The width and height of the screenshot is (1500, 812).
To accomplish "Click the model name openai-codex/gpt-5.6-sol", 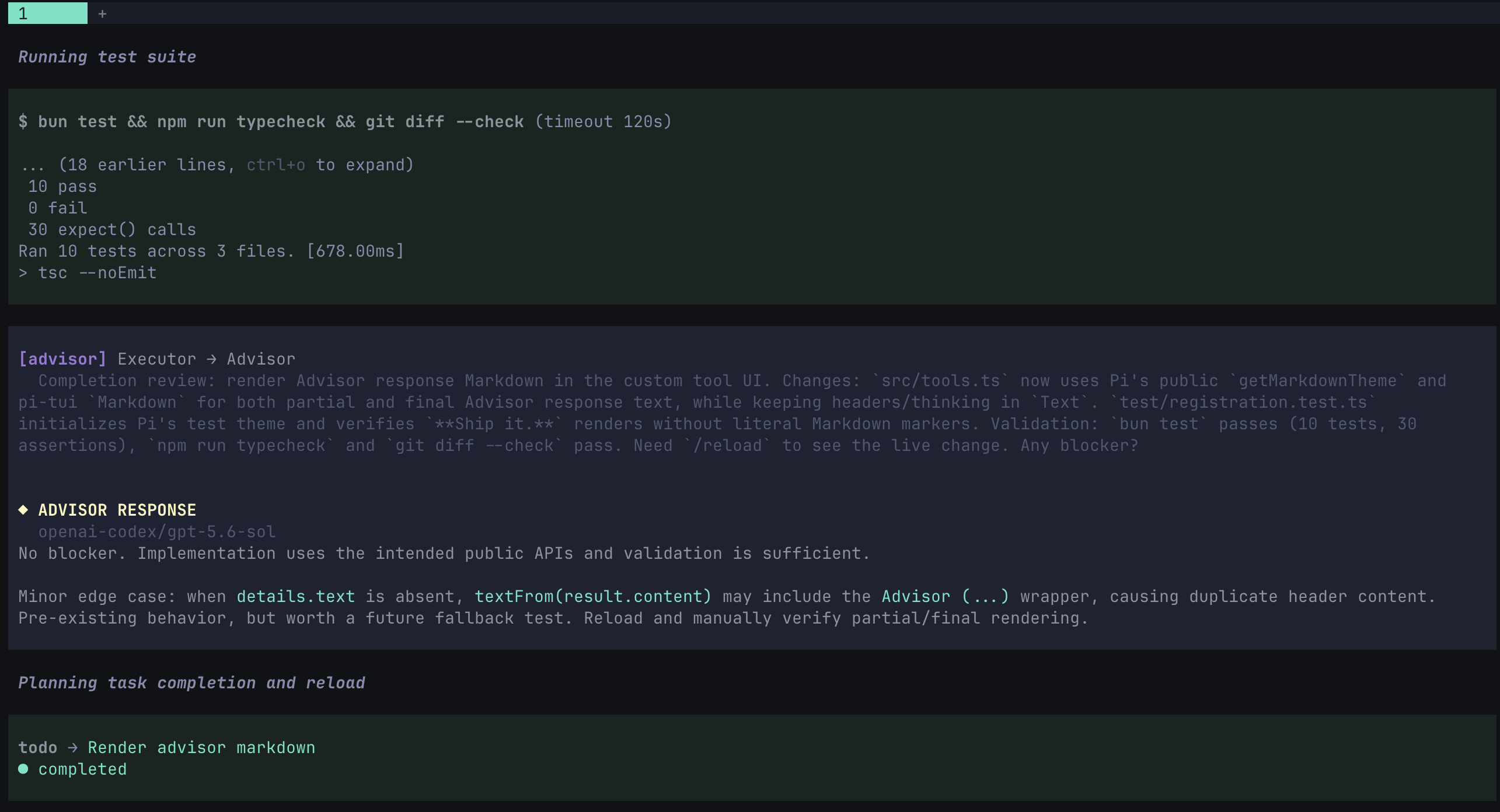I will point(157,531).
